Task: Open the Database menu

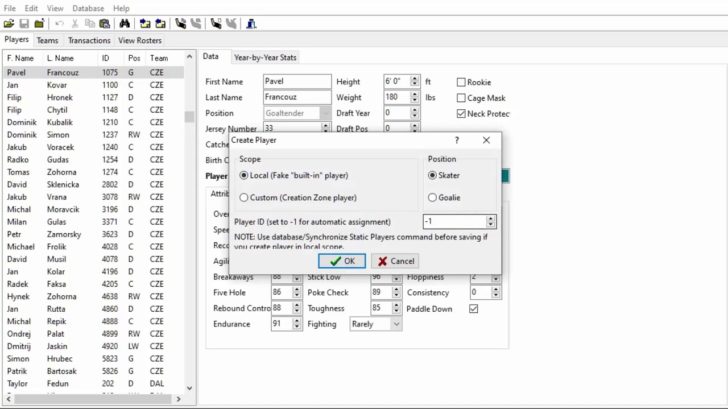Action: [88, 8]
